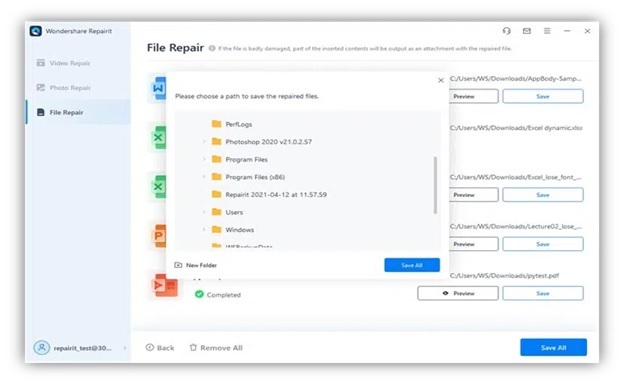Expand the account arrow chevron
The height and width of the screenshot is (384, 624).
point(125,348)
